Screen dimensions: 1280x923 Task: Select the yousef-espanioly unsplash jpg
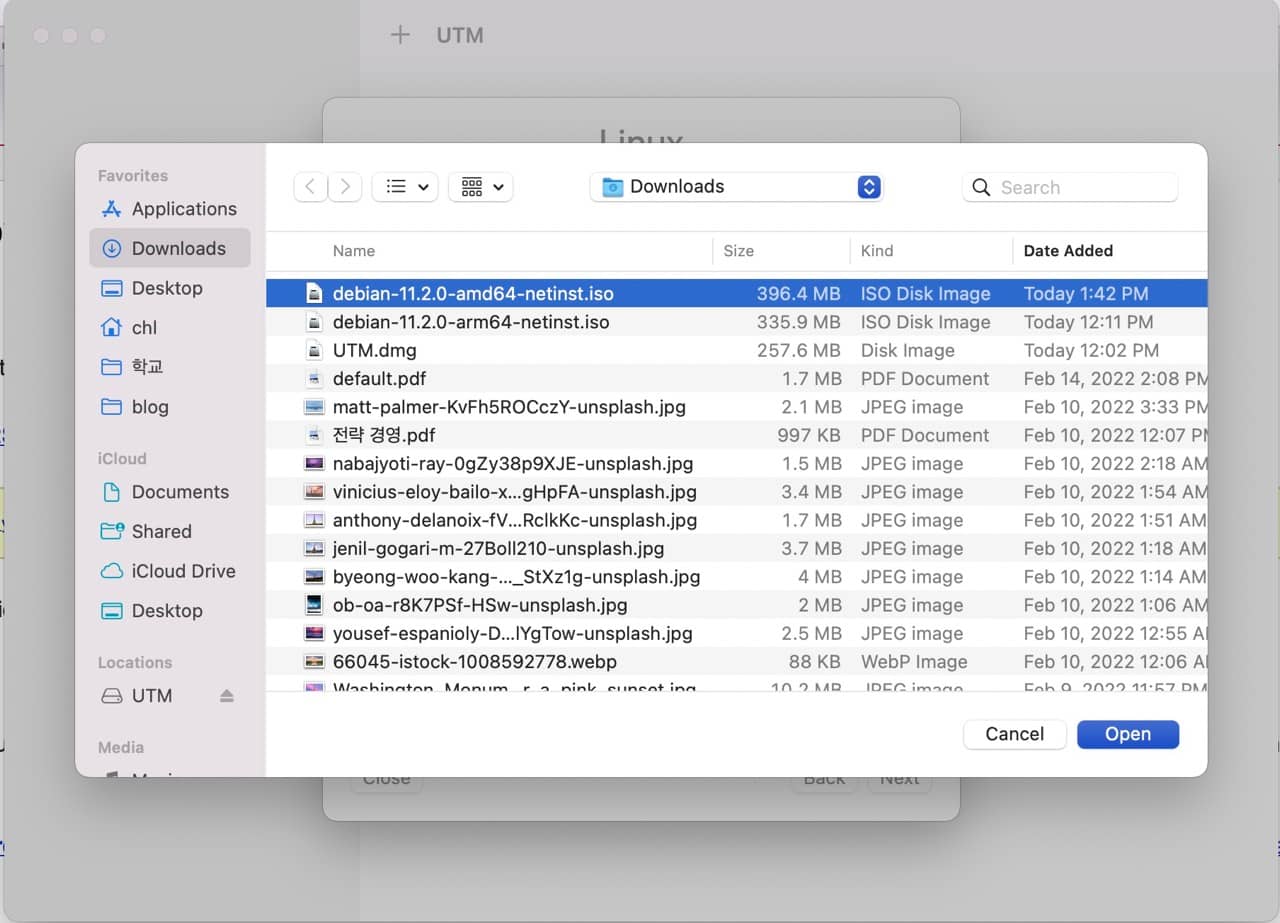[x=737, y=634]
